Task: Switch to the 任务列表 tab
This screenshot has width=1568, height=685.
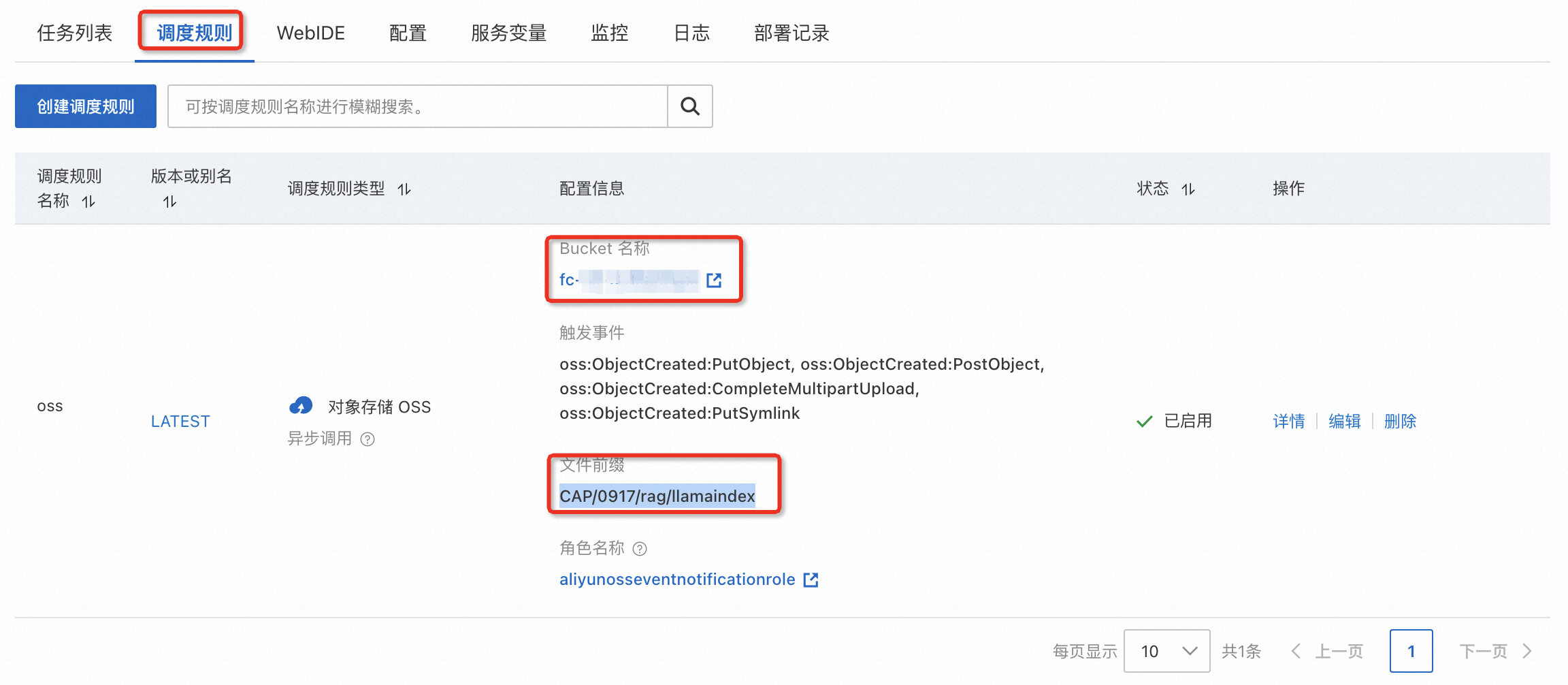Action: pyautogui.click(x=74, y=33)
